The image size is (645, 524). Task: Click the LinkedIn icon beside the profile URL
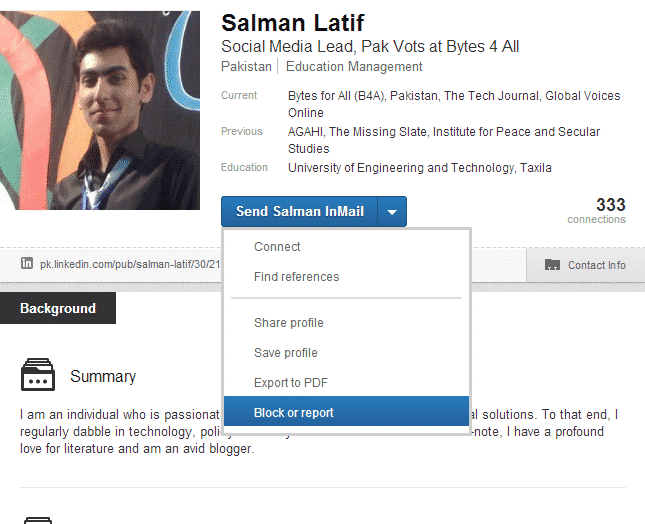(x=27, y=264)
